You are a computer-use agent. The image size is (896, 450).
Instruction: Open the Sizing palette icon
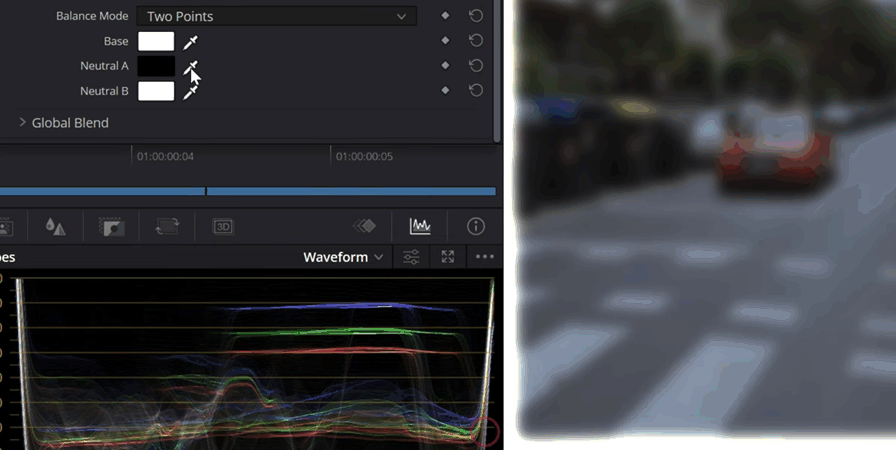(x=167, y=227)
